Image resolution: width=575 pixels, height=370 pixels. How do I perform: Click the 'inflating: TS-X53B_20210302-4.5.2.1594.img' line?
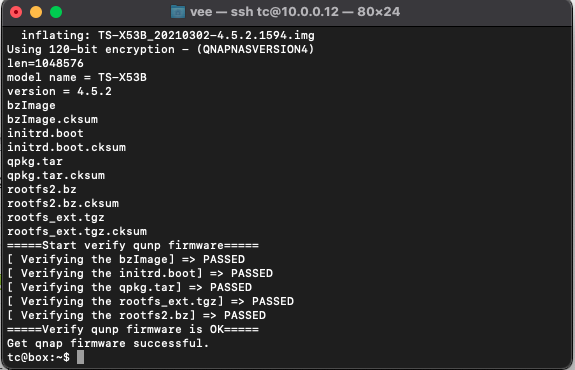point(168,36)
